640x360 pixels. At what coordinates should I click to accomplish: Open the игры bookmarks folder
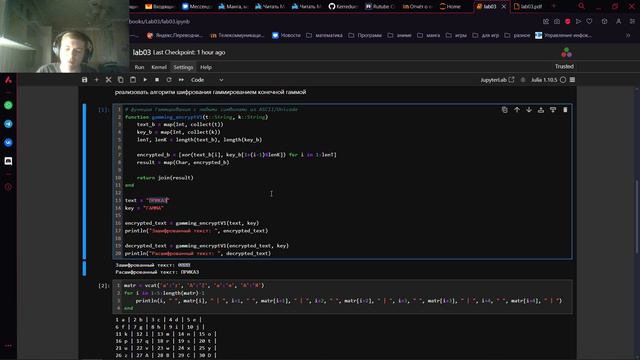coord(456,36)
